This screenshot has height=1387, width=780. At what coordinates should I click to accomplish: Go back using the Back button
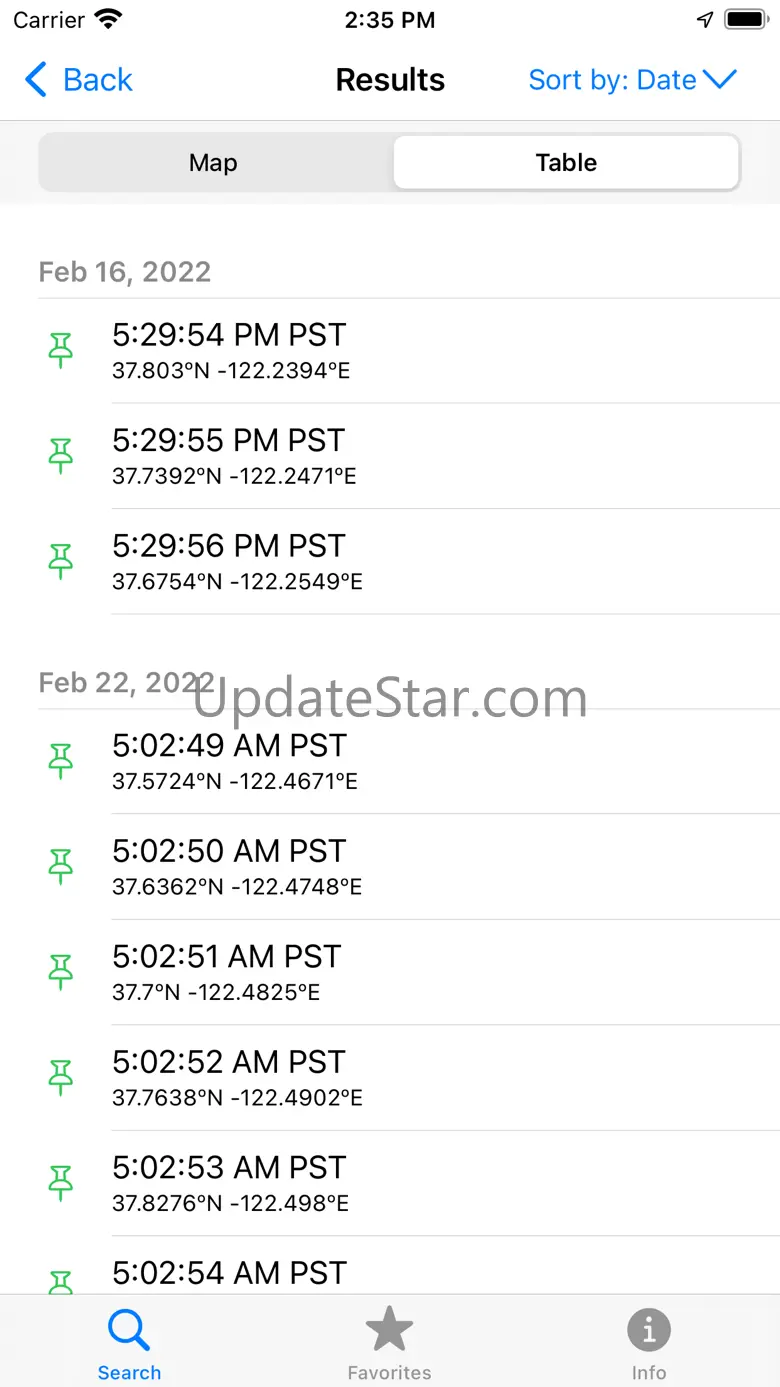click(79, 80)
